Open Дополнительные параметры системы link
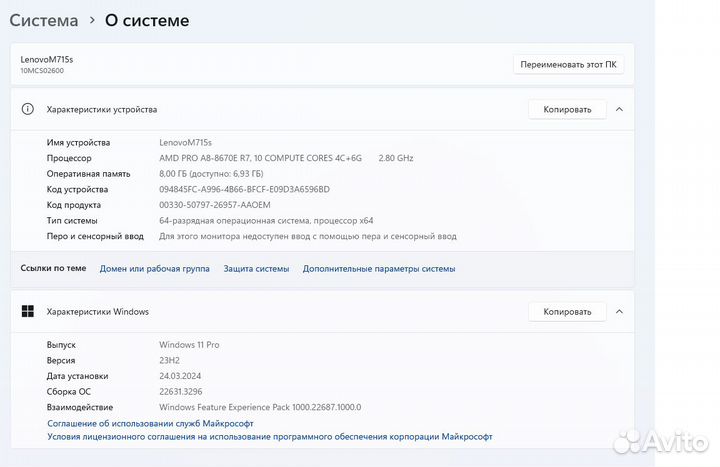The height and width of the screenshot is (467, 720). click(x=379, y=269)
